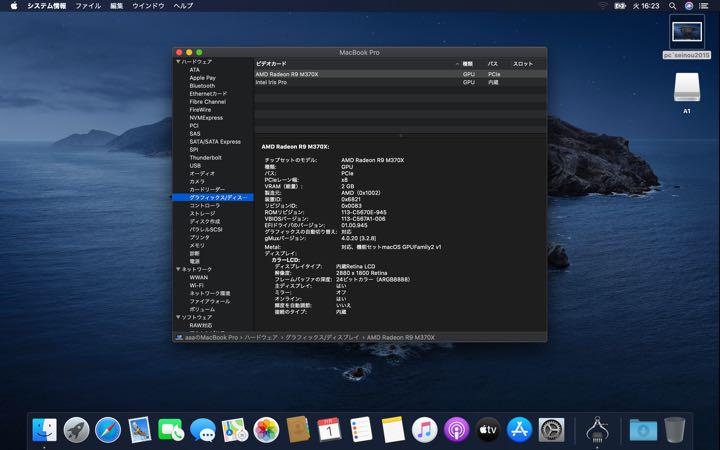The image size is (720, 450).
Task: Open ファイル menu
Action: pos(88,6)
